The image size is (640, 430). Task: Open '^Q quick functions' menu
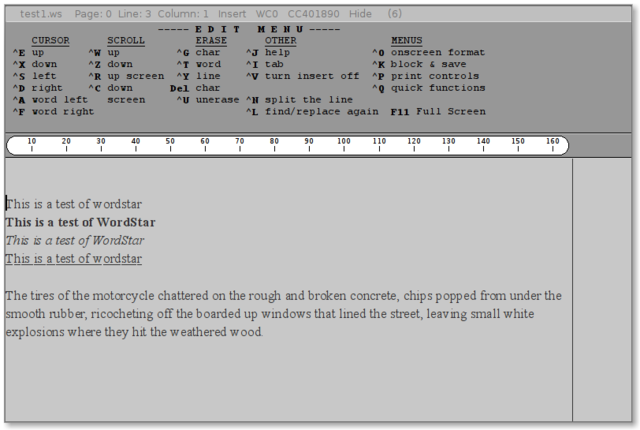tap(429, 88)
